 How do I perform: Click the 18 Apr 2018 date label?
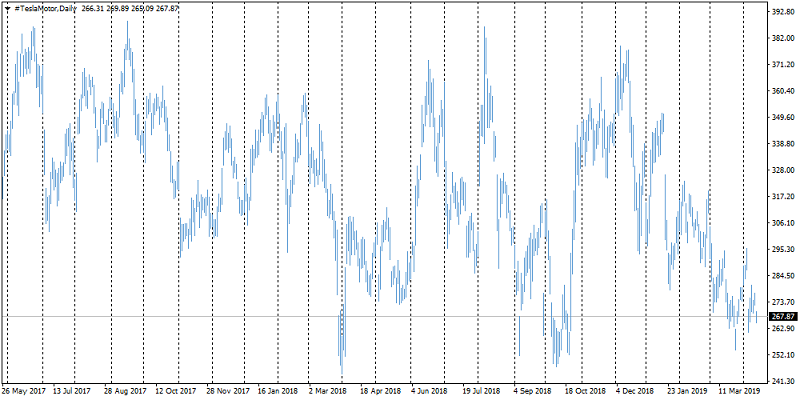(381, 390)
